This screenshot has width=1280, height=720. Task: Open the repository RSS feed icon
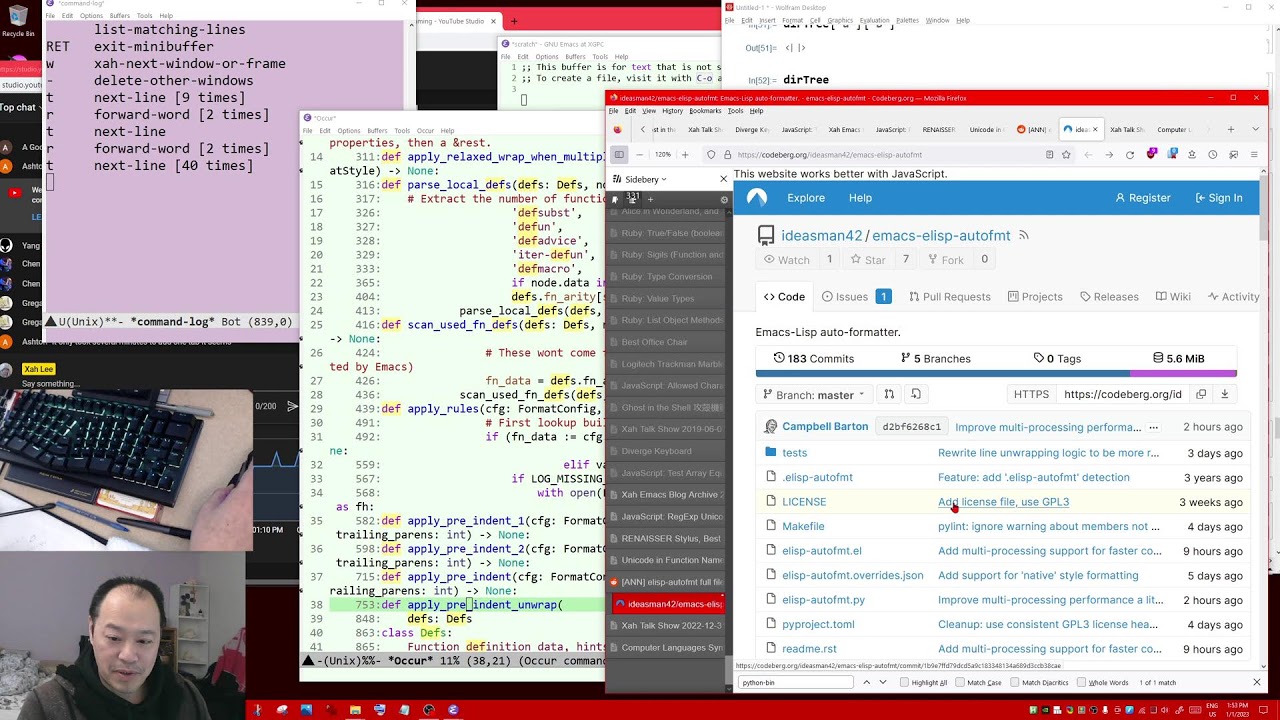coord(1023,236)
